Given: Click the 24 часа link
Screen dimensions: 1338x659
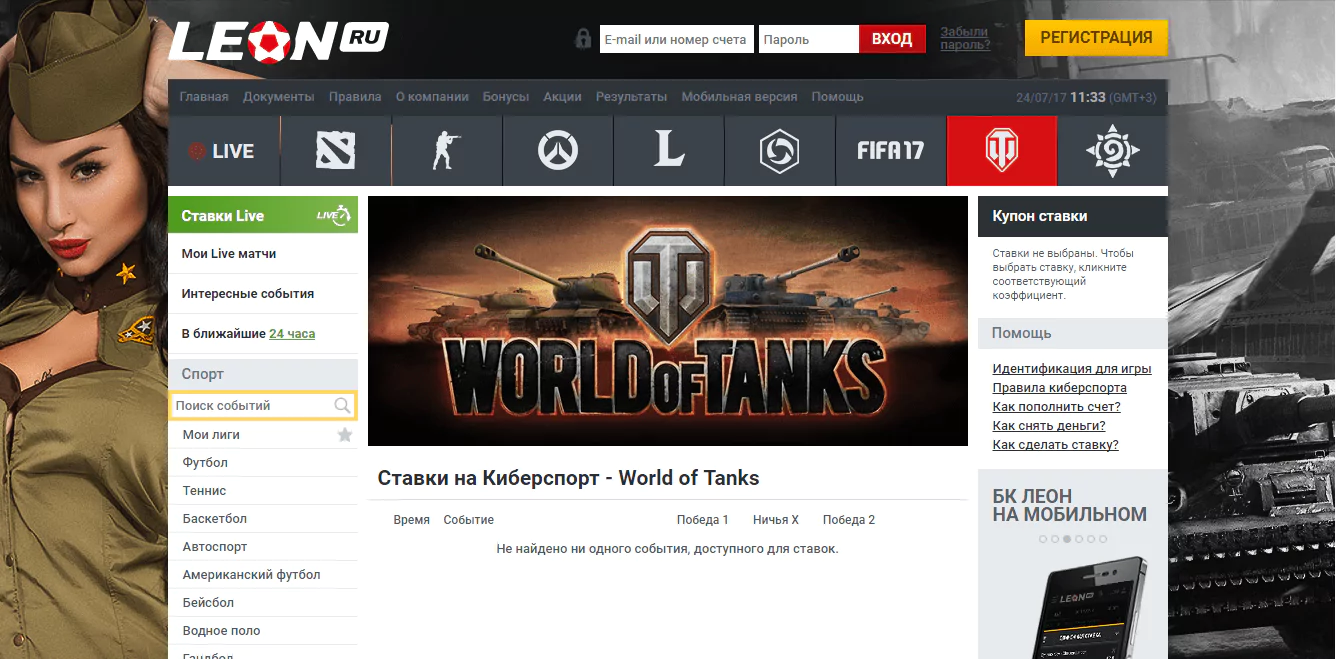Looking at the screenshot, I should (x=292, y=334).
